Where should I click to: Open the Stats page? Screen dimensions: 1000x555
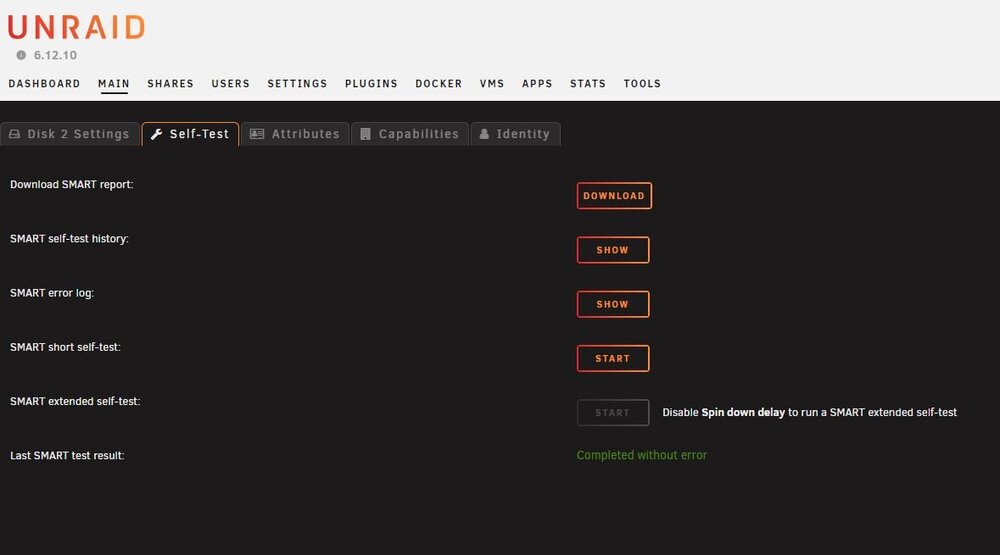point(587,84)
